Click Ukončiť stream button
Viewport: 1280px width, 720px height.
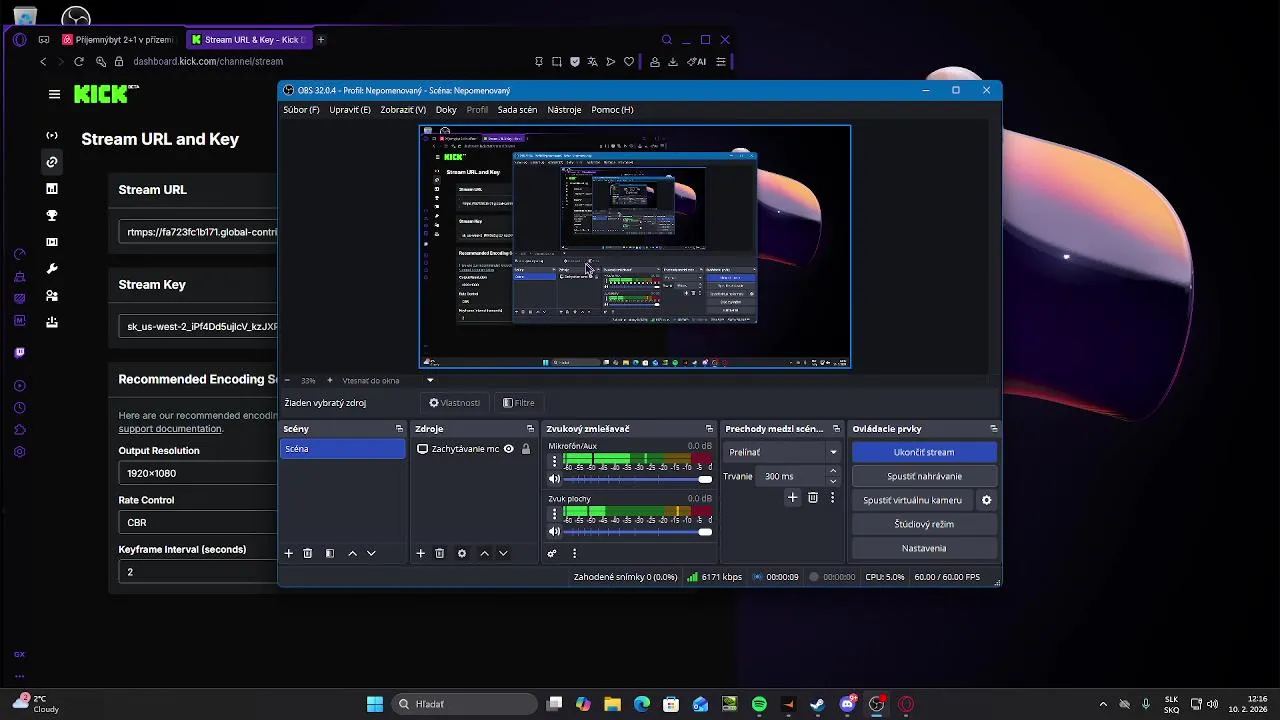pyautogui.click(x=924, y=452)
